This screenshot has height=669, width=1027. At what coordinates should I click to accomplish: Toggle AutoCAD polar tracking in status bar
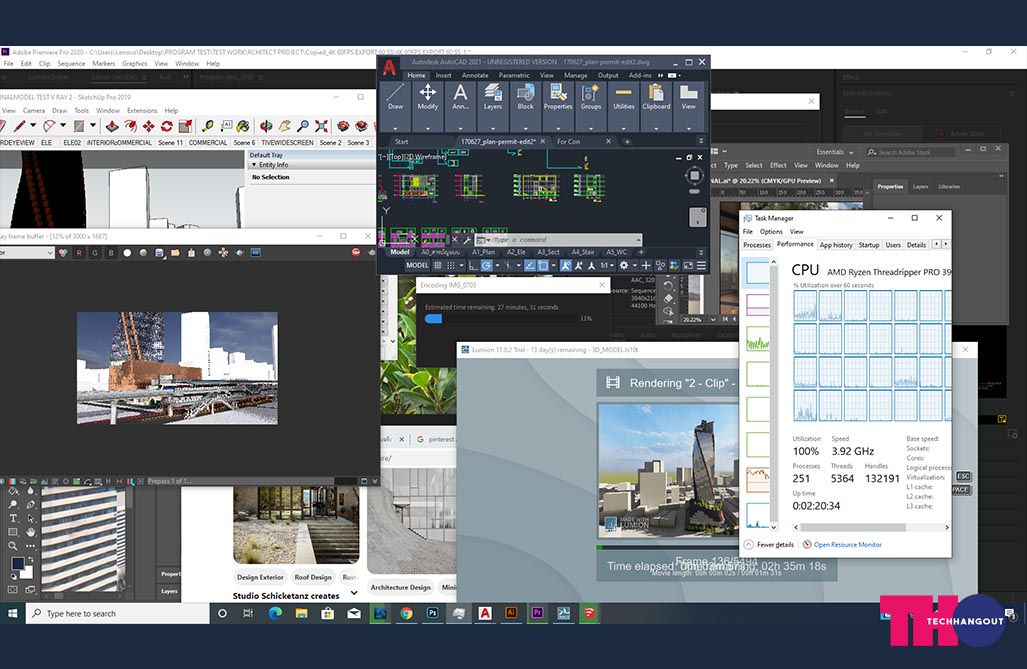coord(486,265)
